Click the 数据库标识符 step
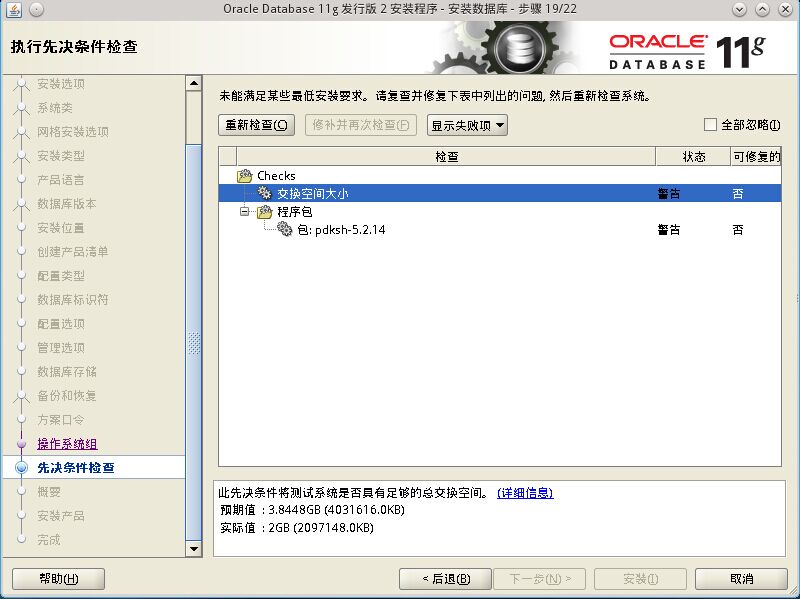The image size is (800, 599). click(x=72, y=300)
